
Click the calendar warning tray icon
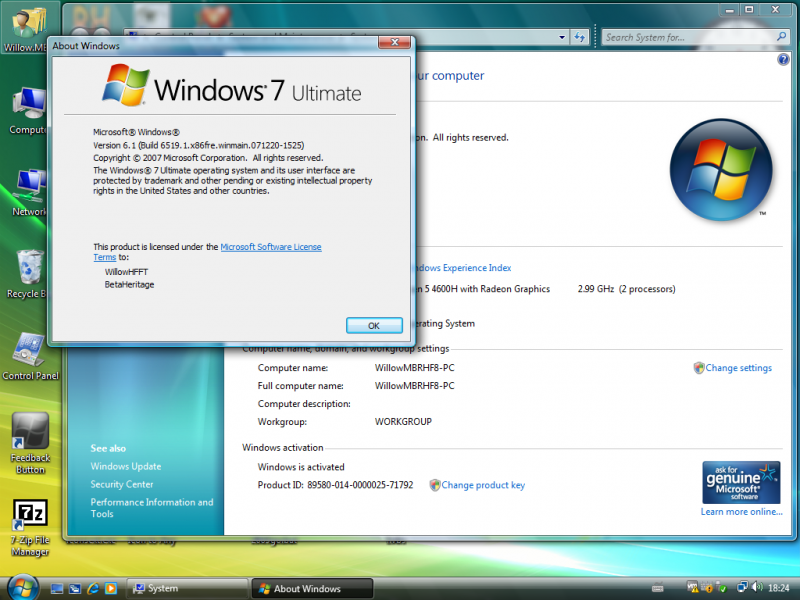707,588
